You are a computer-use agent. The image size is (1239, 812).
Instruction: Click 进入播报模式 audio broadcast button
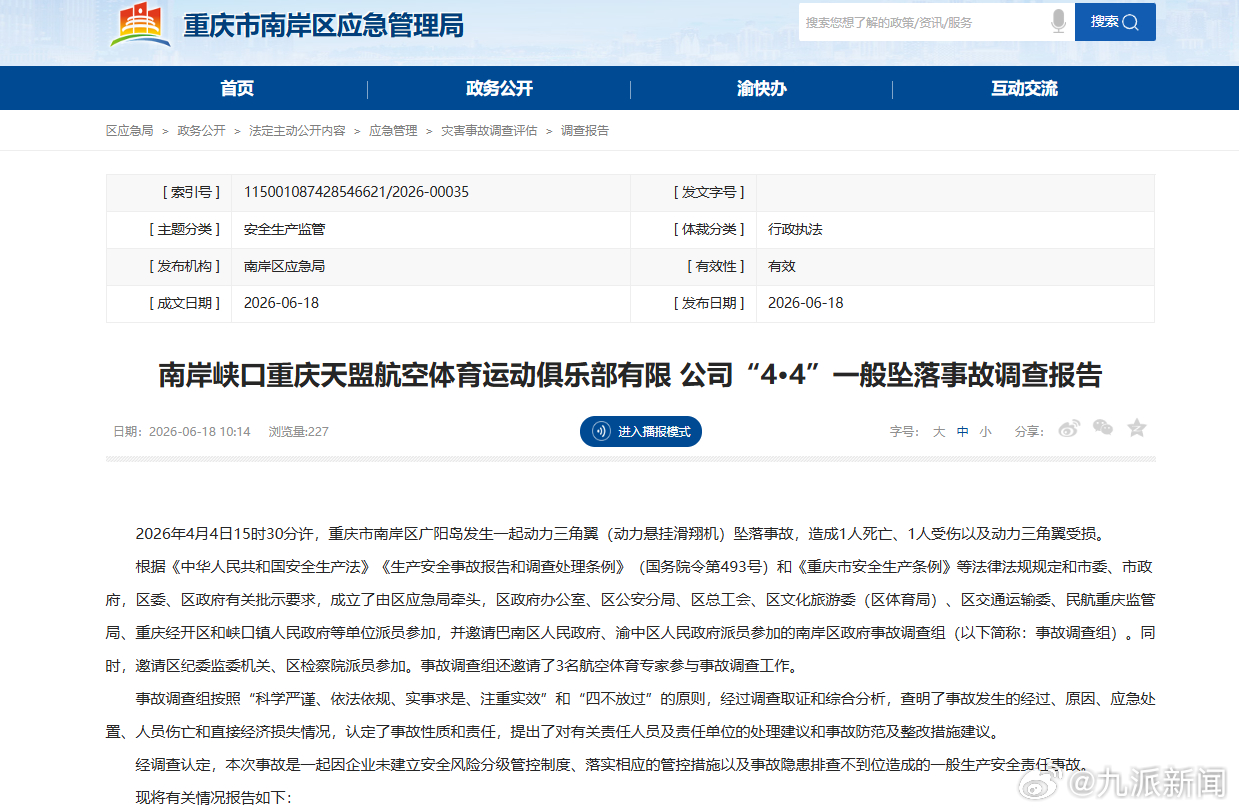click(x=641, y=432)
